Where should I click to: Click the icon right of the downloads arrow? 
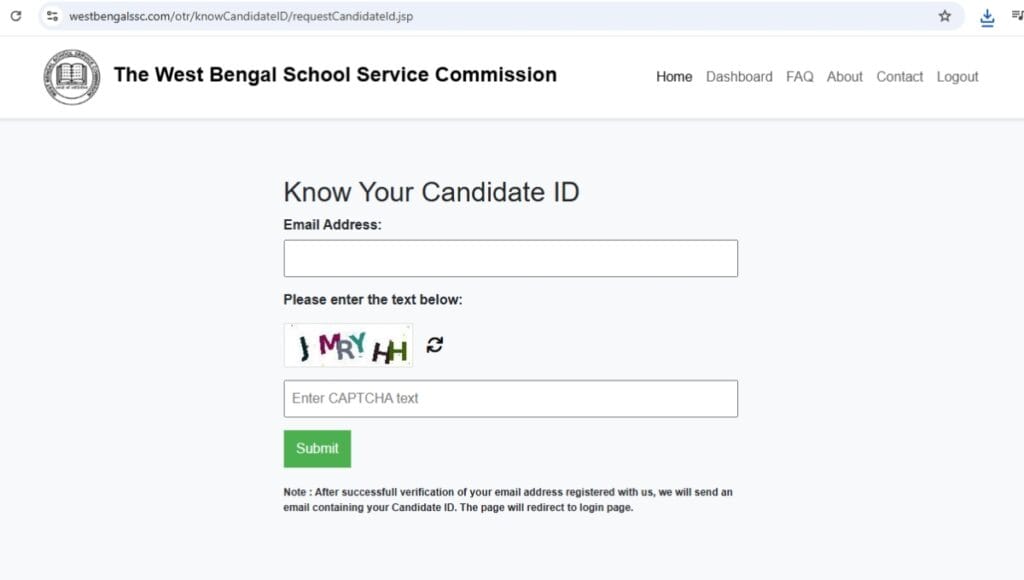[1015, 16]
